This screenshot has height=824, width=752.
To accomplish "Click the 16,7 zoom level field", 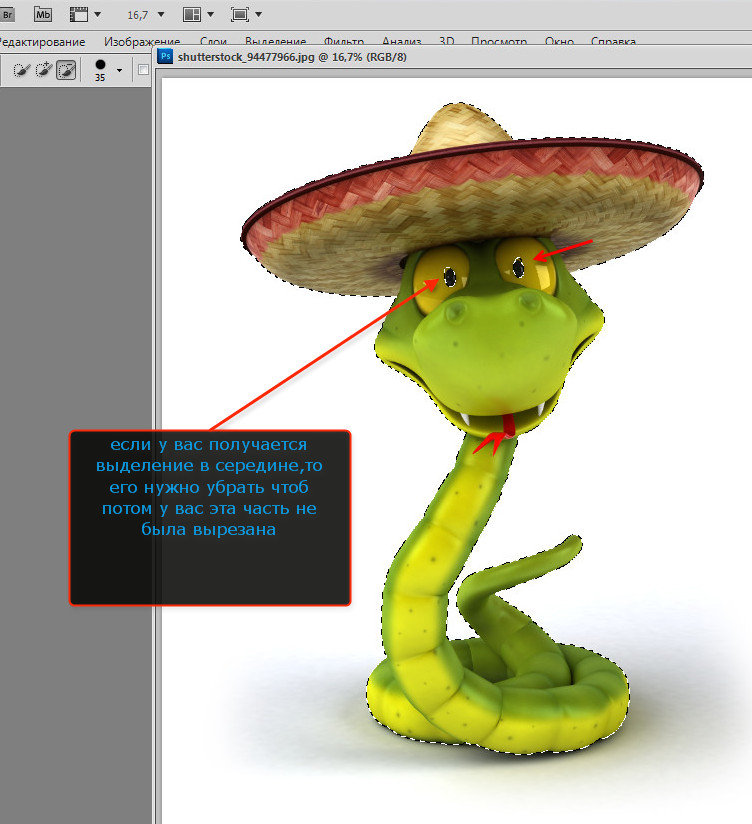I will pyautogui.click(x=138, y=15).
